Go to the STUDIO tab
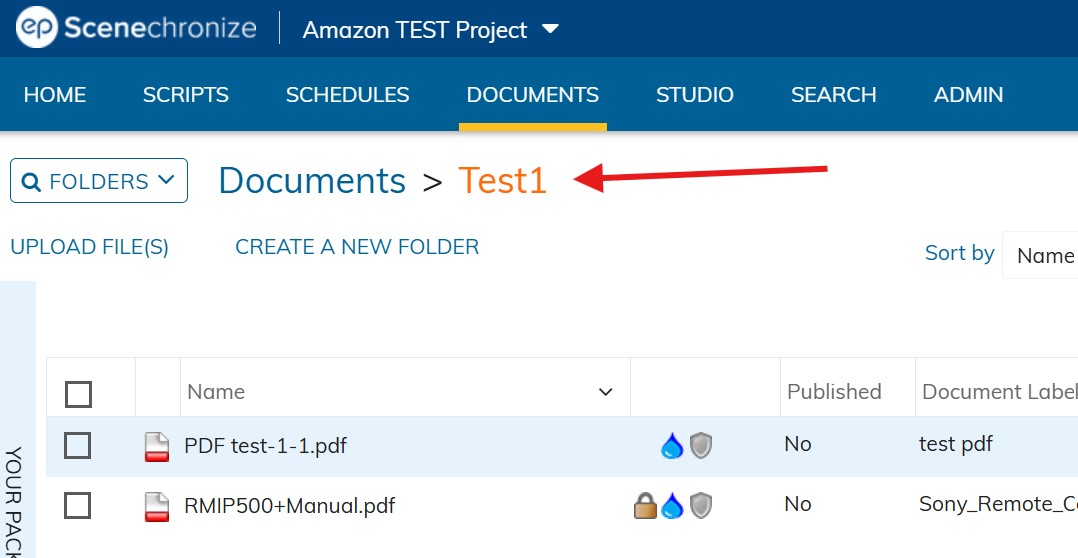Image resolution: width=1078 pixels, height=558 pixels. click(x=694, y=95)
